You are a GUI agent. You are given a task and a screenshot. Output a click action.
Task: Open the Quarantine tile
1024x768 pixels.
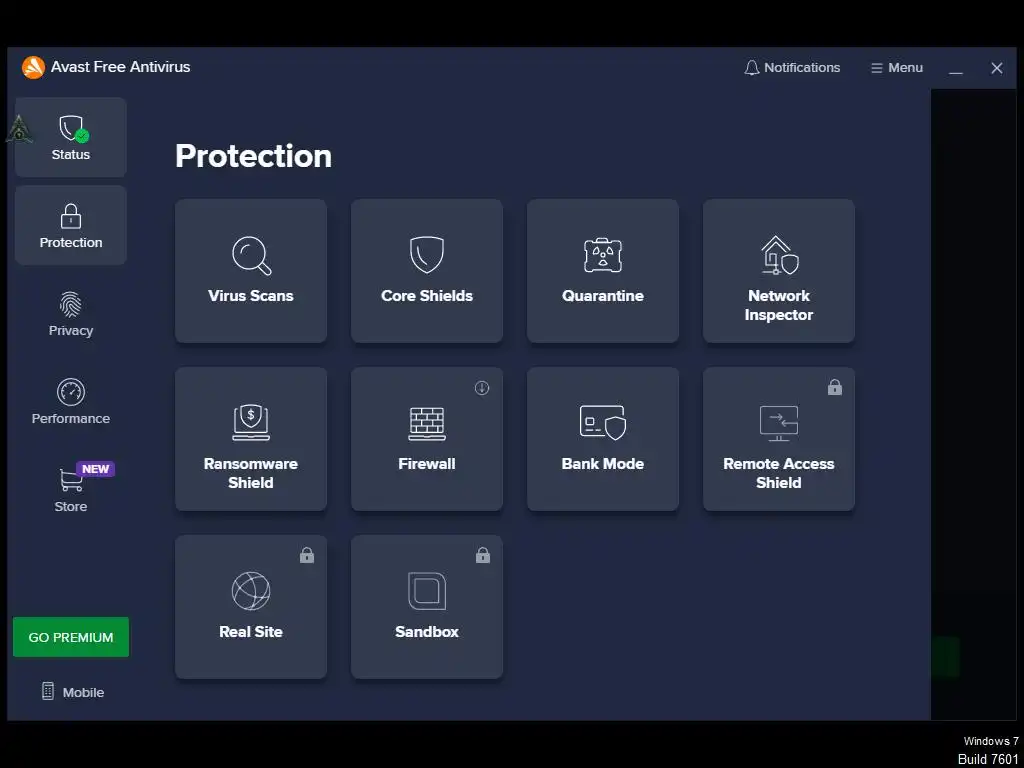pos(603,271)
